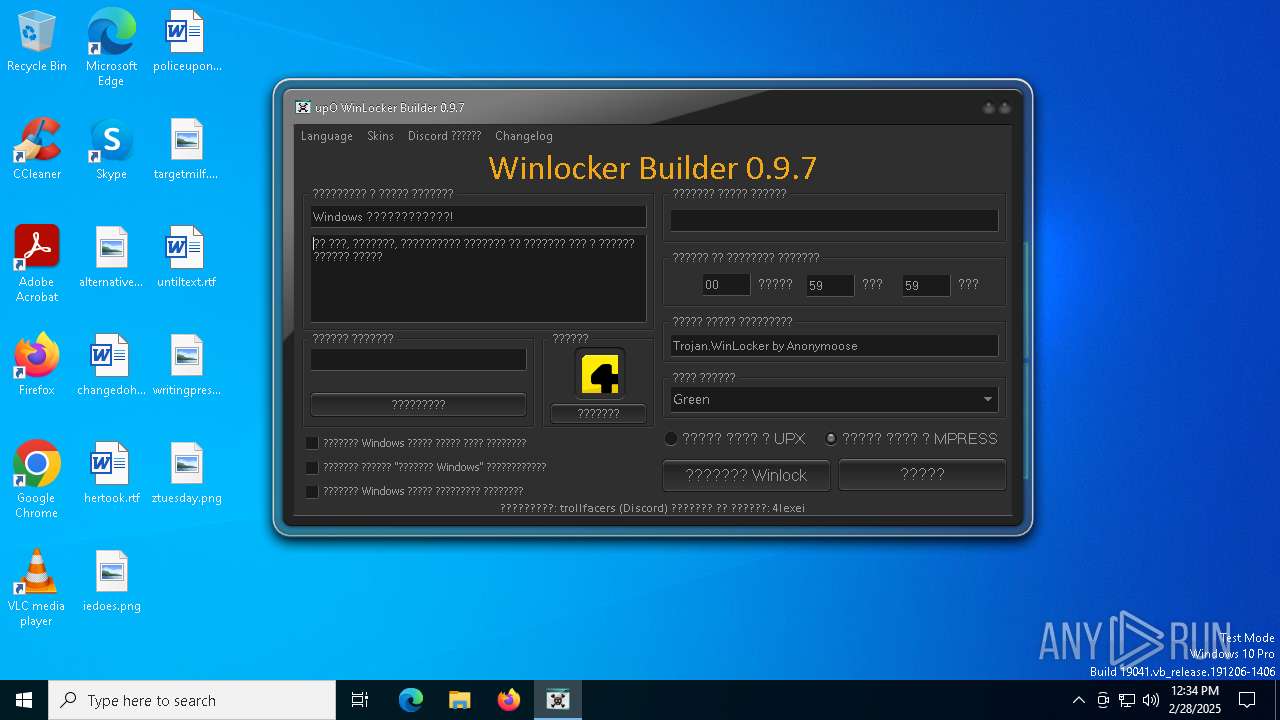Image resolution: width=1280 pixels, height=720 pixels.
Task: Select the targetmilf image file icon
Action: (187, 149)
